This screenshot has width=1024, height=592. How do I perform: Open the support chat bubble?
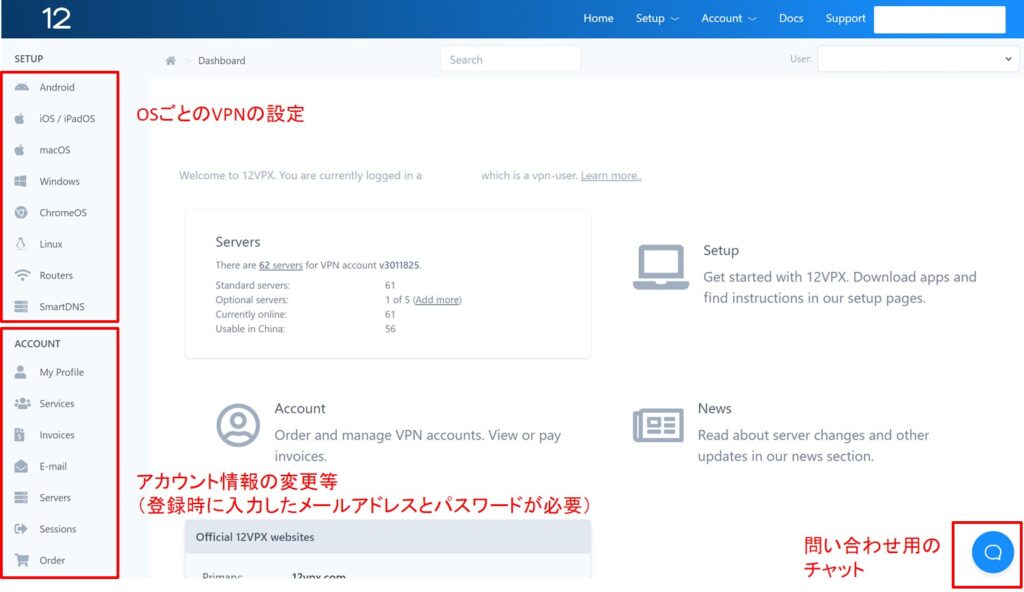(991, 551)
